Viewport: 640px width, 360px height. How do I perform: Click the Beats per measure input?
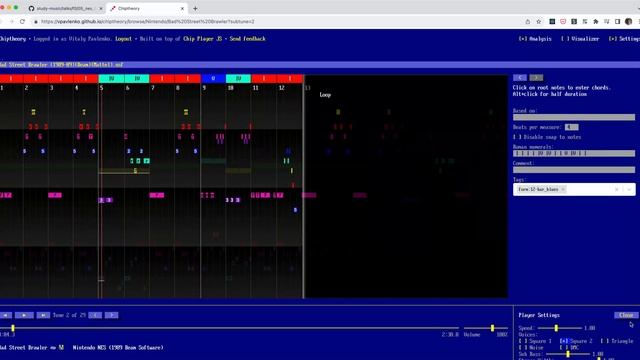click(571, 127)
